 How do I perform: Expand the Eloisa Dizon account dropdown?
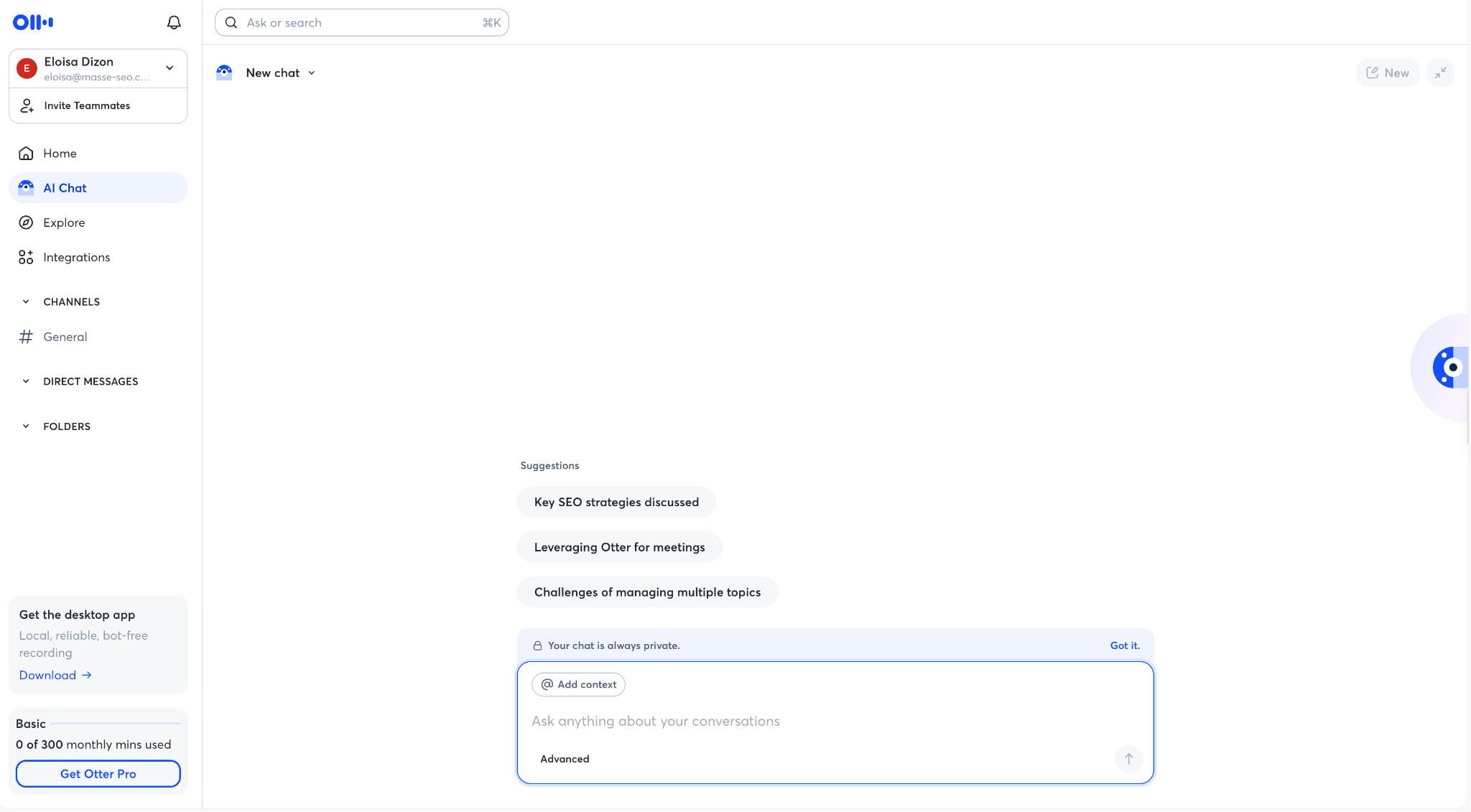pos(170,68)
